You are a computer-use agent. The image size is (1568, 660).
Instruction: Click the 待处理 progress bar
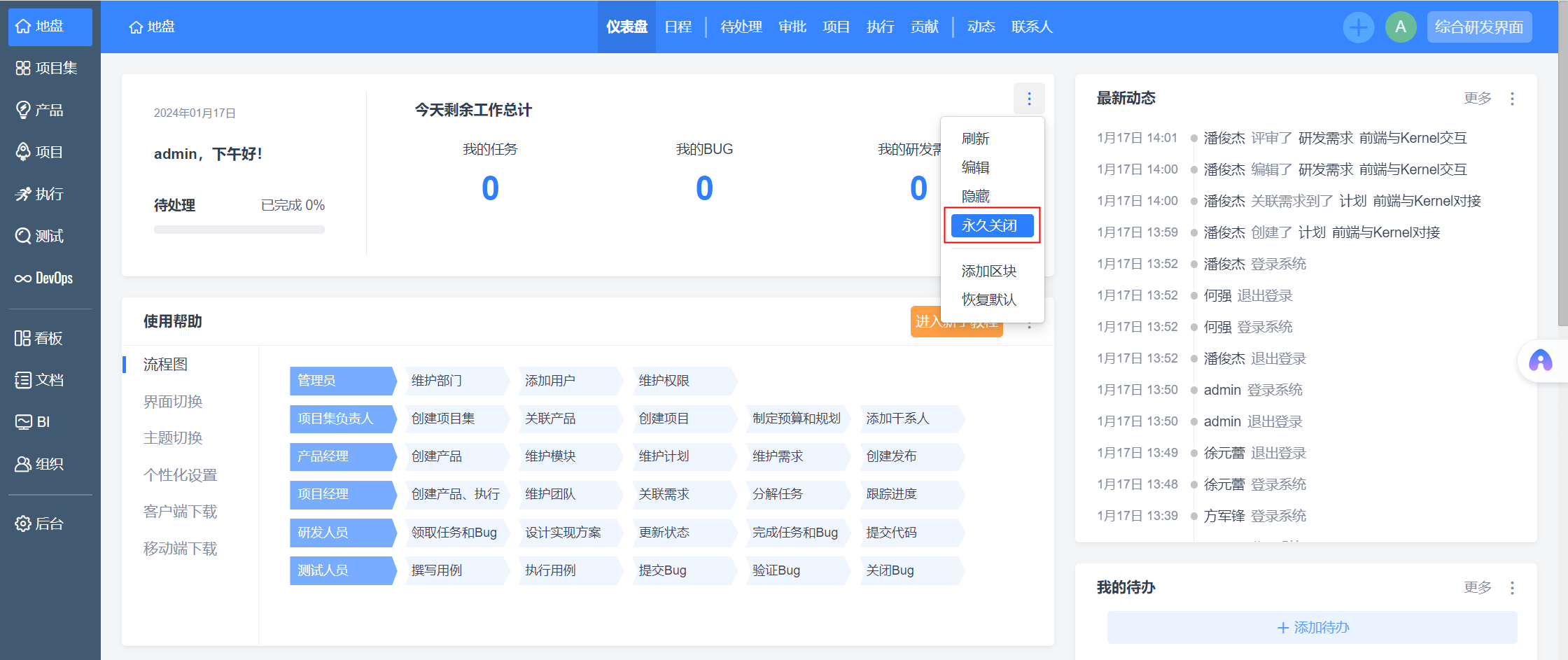point(239,230)
